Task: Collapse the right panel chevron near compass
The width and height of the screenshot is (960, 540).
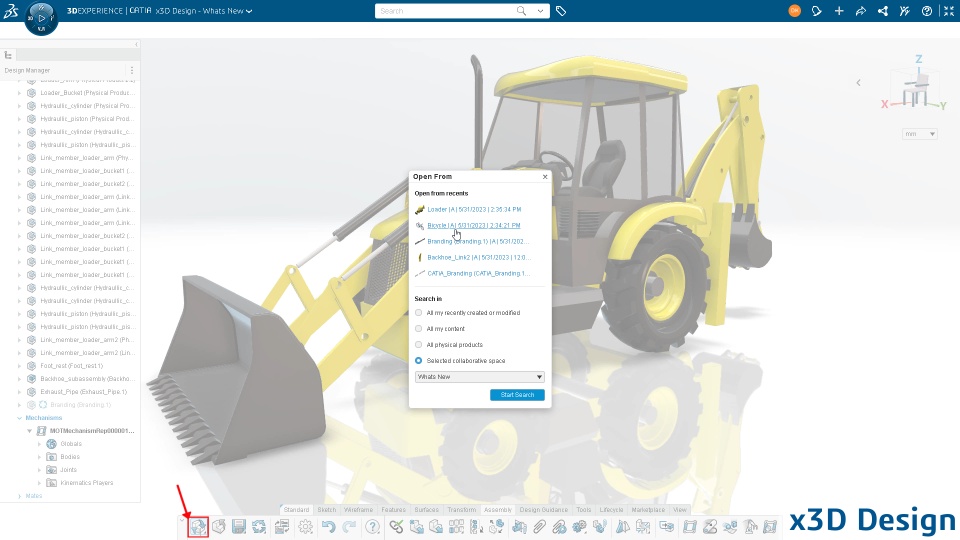Action: [858, 82]
